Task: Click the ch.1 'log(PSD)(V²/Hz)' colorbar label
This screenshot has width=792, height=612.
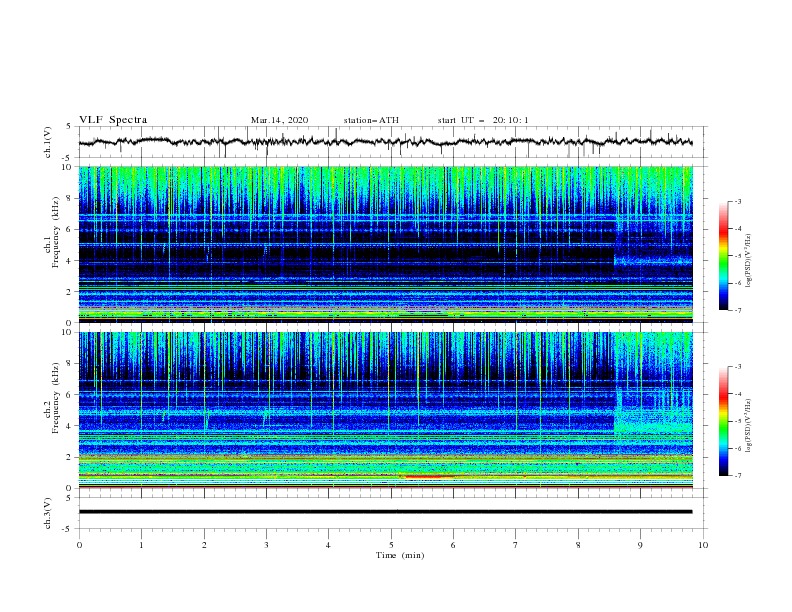Action: [748, 261]
